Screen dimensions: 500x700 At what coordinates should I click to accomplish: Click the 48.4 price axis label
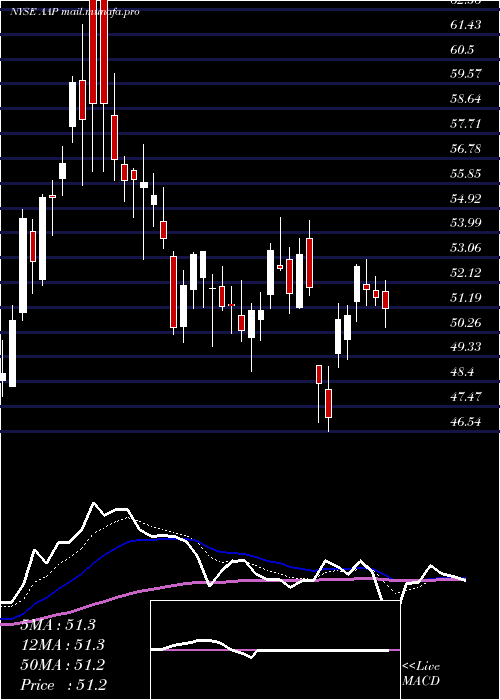click(x=462, y=372)
